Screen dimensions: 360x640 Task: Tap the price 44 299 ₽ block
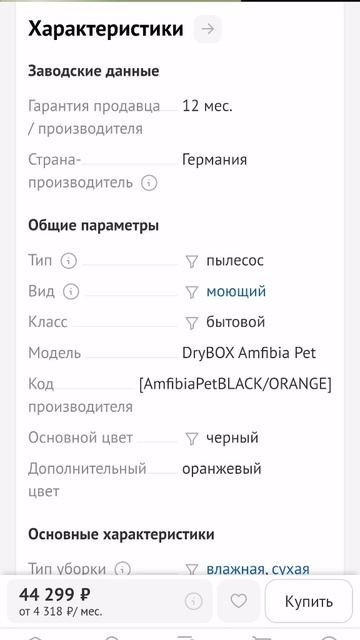click(55, 594)
